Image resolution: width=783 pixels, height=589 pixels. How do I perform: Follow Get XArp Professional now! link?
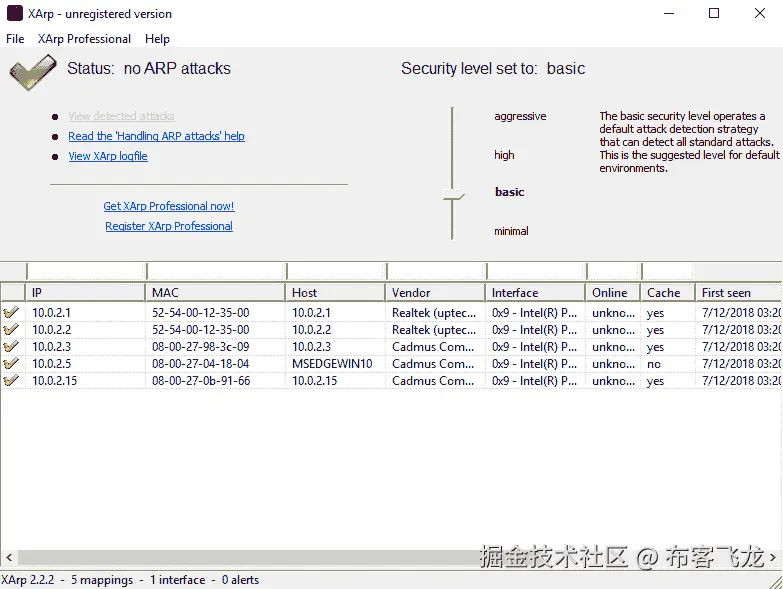pos(169,206)
